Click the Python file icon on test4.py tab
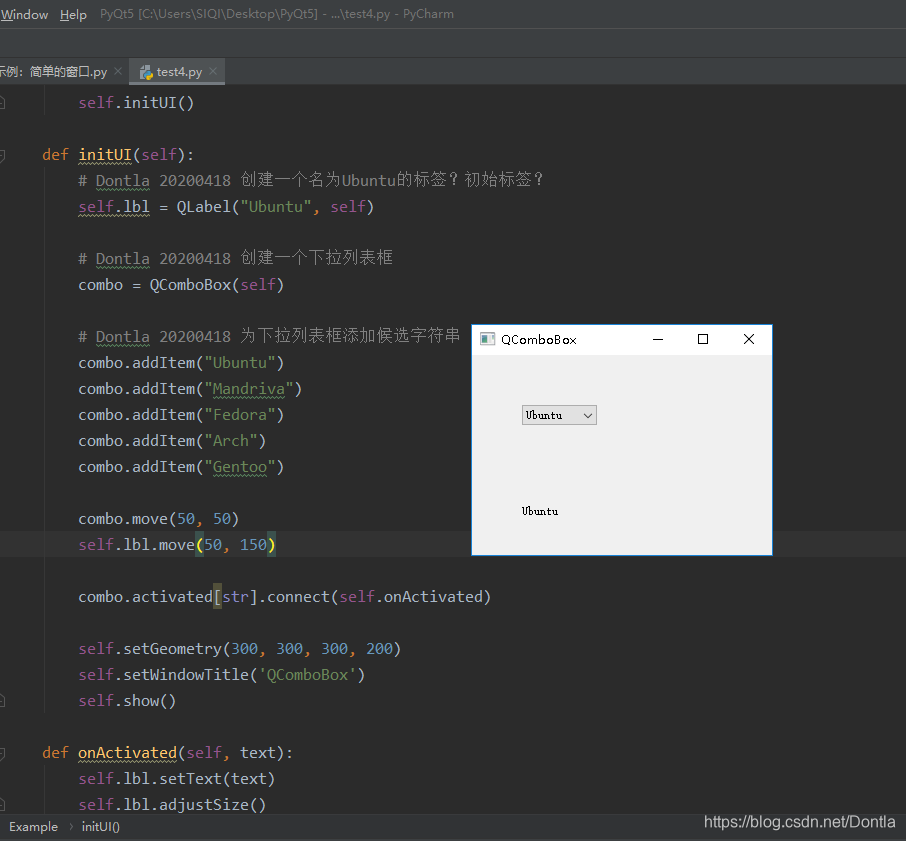Screen dimensions: 906x841 [146, 72]
